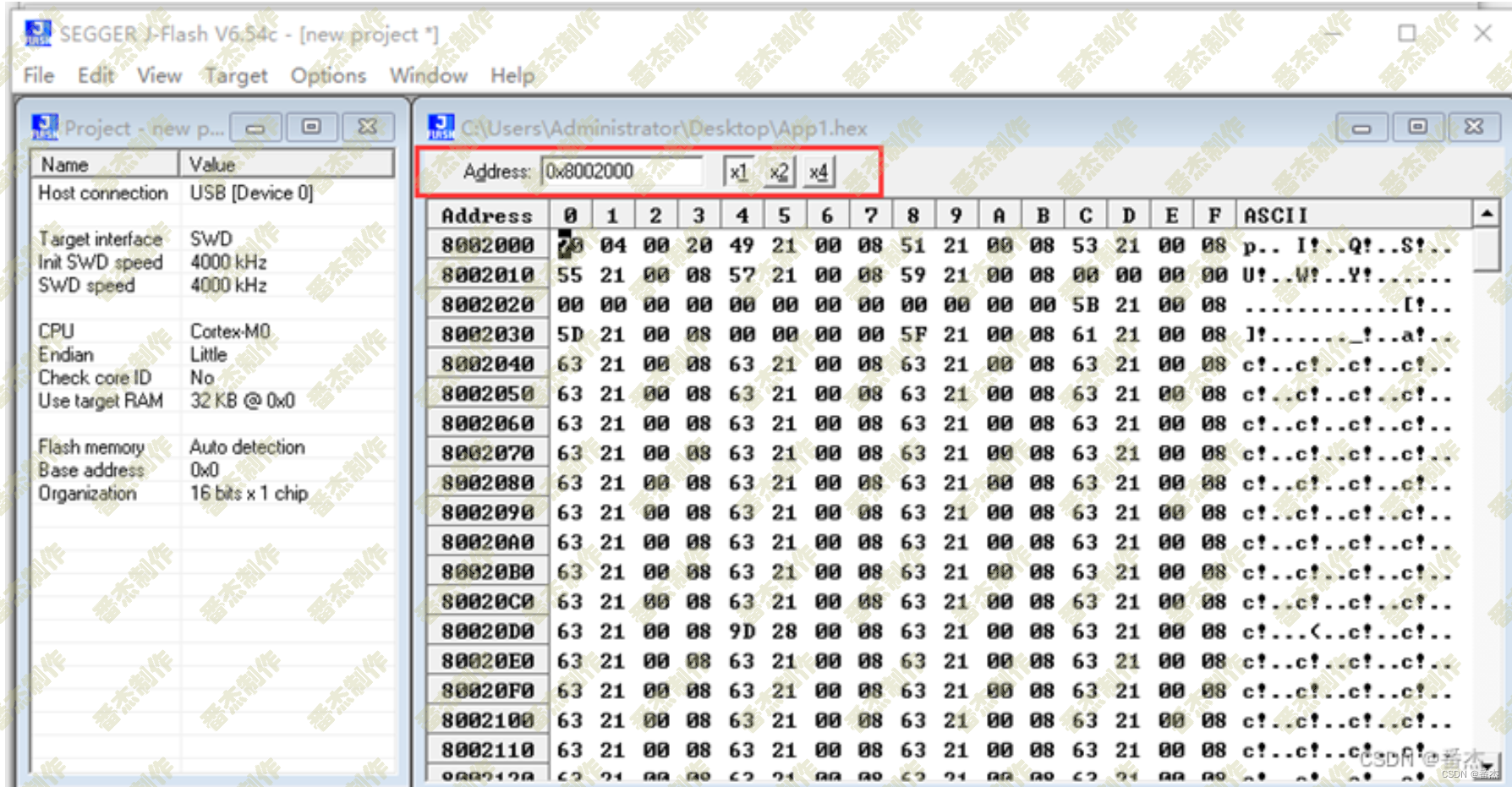Open the Target menu
Image resolution: width=1512 pixels, height=787 pixels.
click(x=236, y=75)
